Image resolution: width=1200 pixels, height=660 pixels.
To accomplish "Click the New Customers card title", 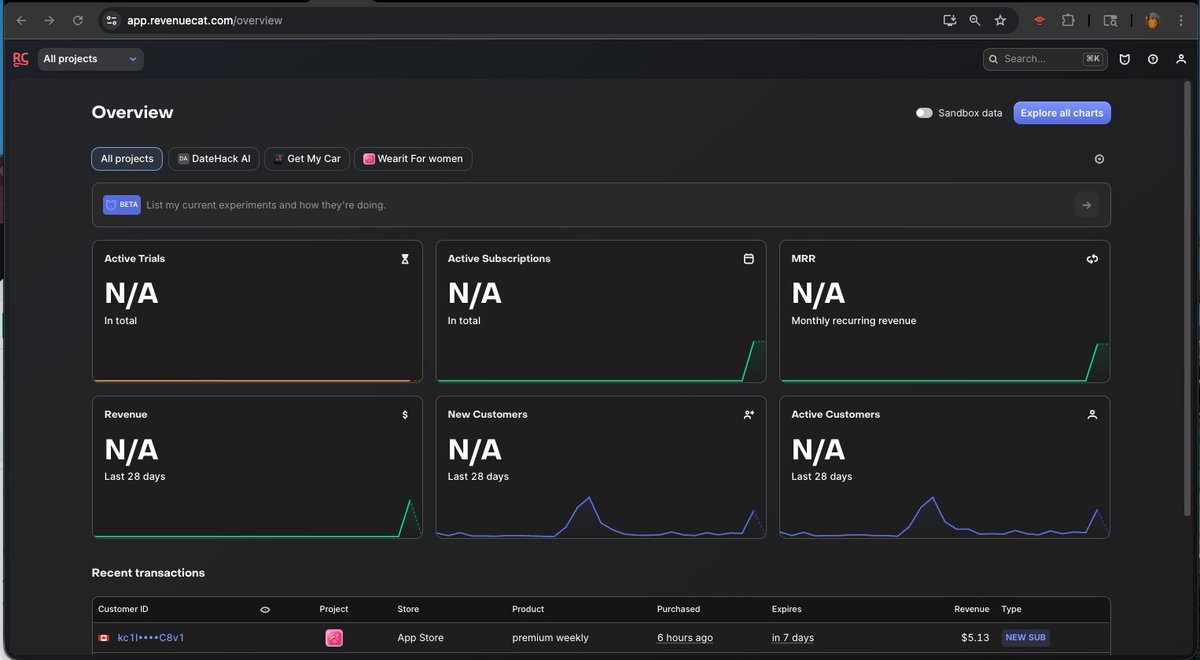I will click(x=488, y=414).
